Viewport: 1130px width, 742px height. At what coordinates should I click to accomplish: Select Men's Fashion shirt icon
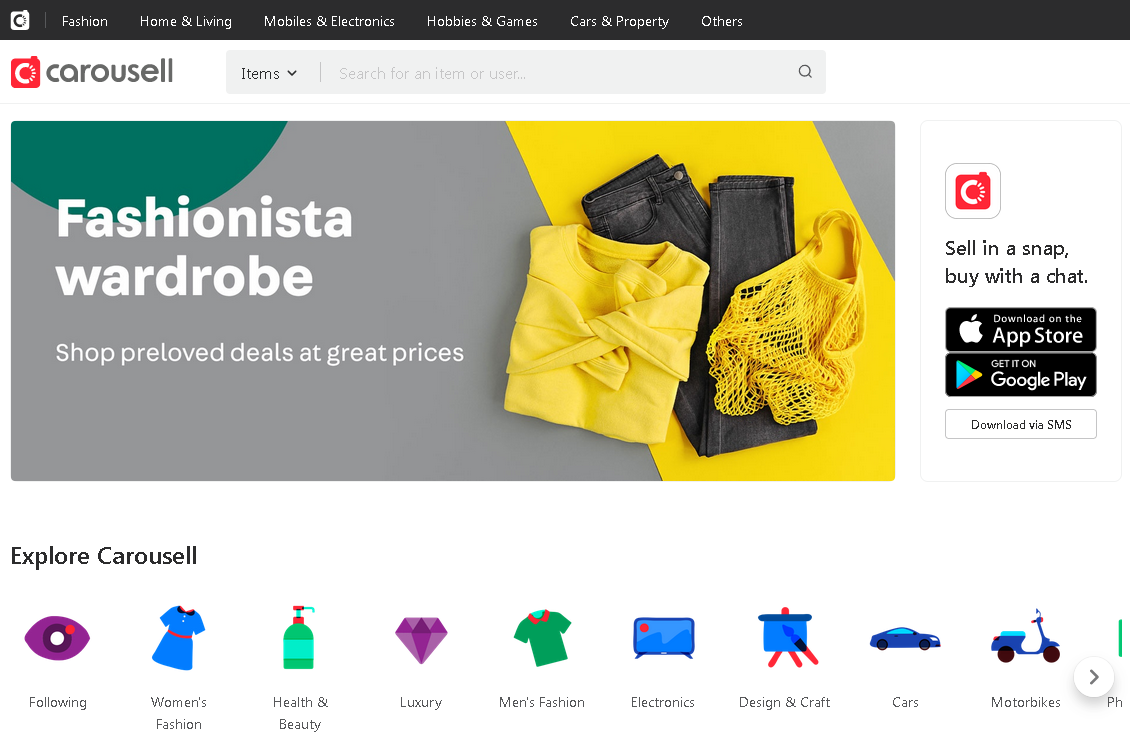542,638
